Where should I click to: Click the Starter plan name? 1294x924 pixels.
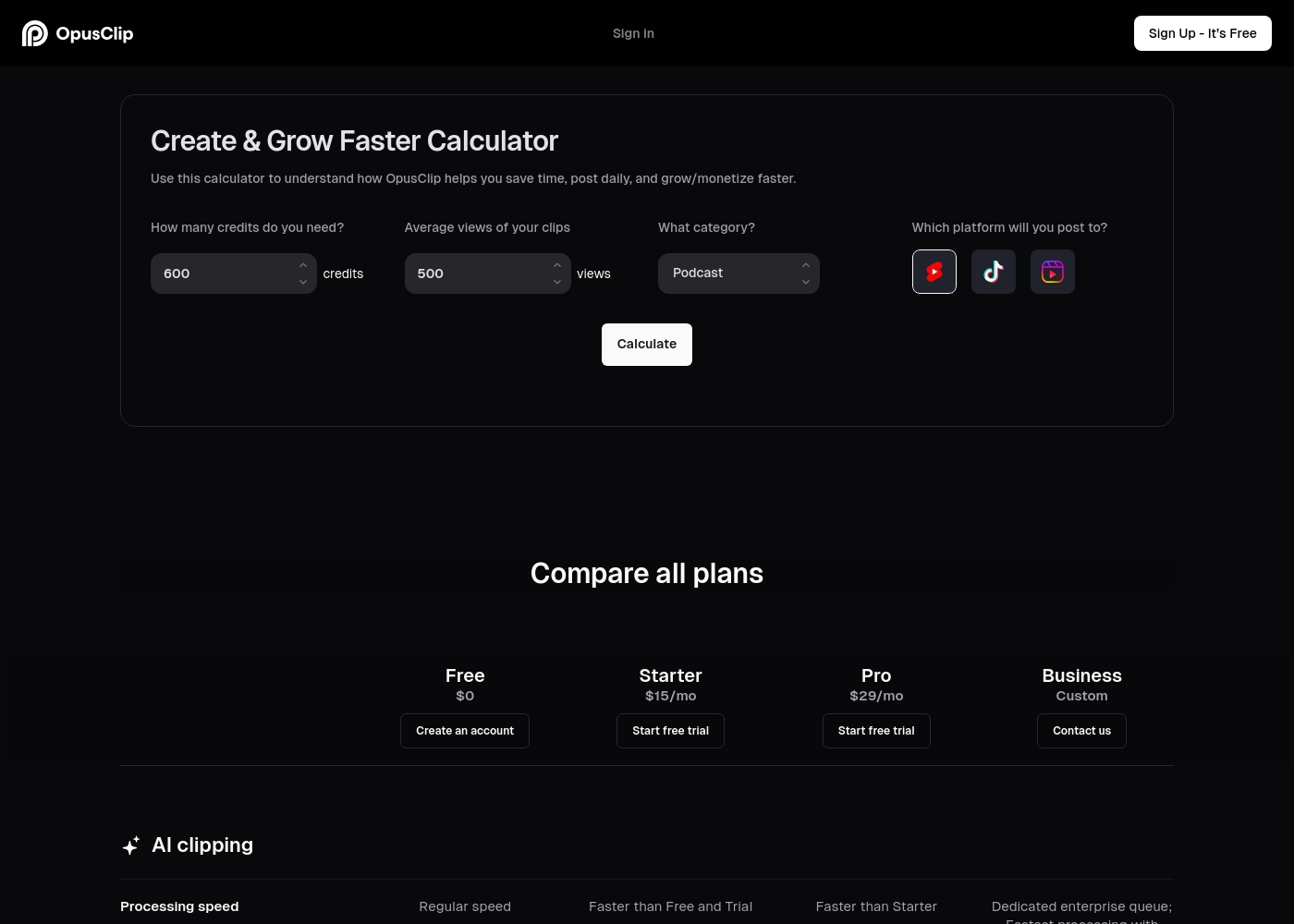point(671,675)
